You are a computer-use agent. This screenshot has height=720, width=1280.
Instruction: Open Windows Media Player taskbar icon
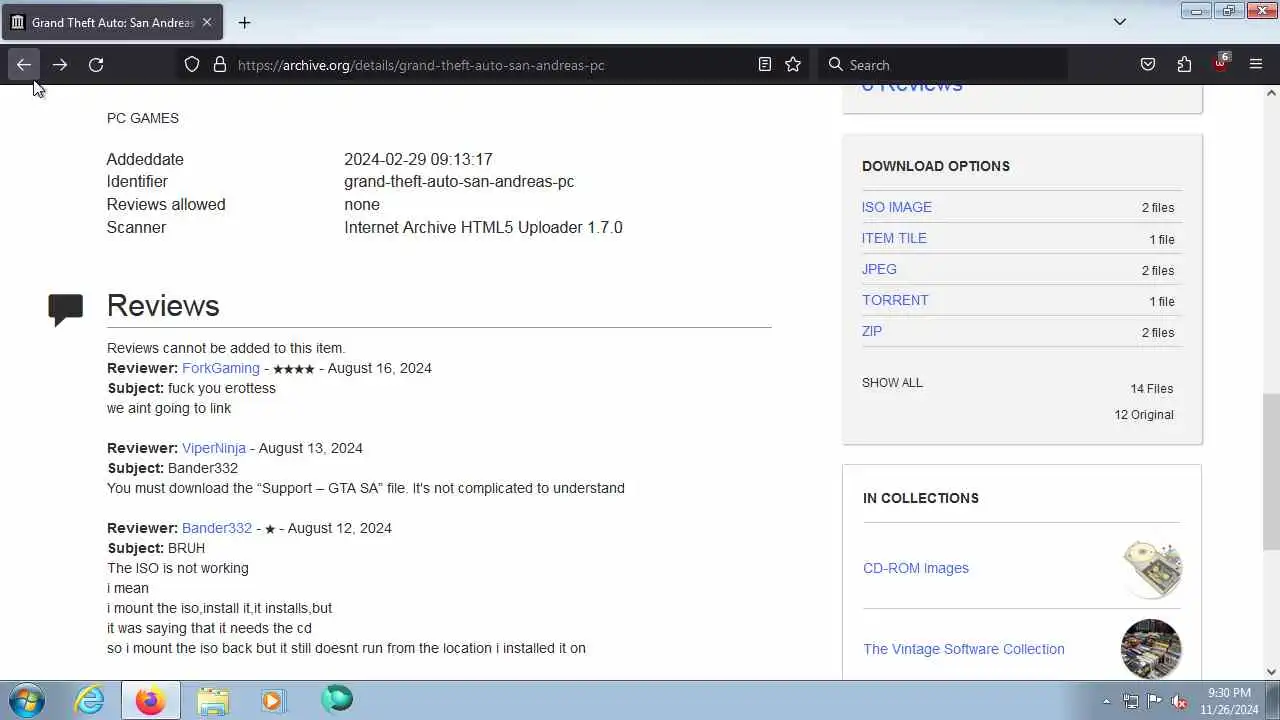(x=272, y=700)
